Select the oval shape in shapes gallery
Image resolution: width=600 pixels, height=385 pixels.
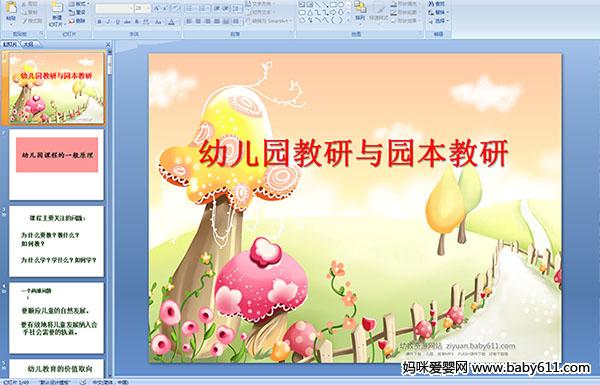pos(341,5)
